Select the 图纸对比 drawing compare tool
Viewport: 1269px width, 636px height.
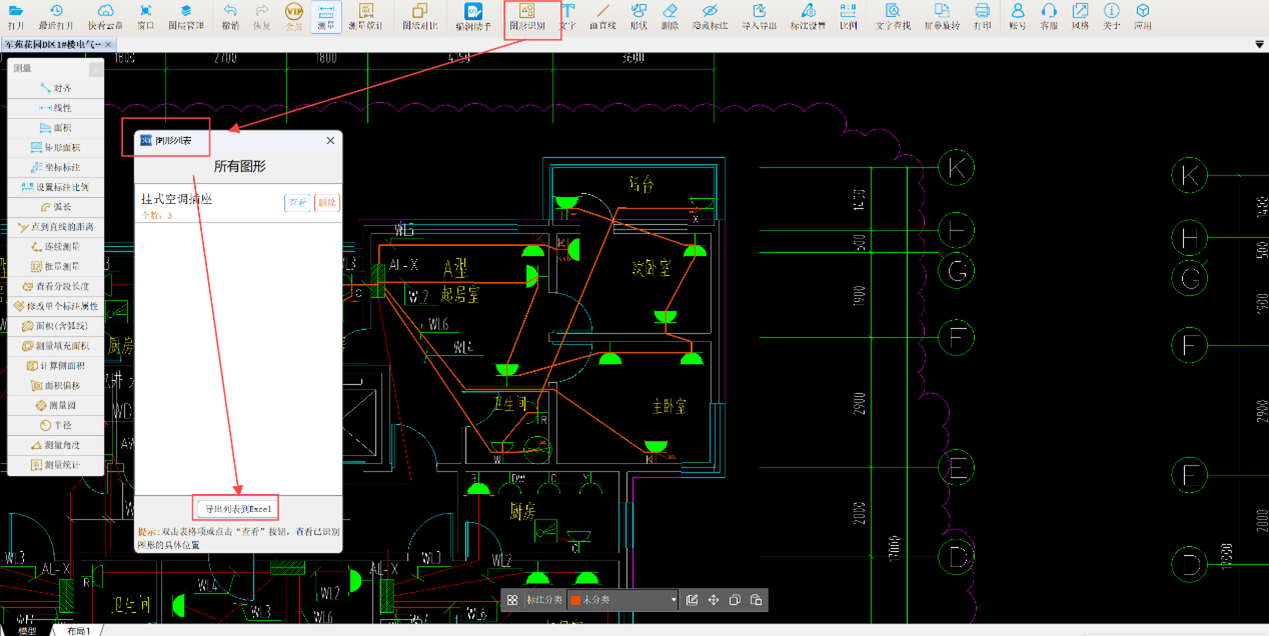tap(420, 16)
